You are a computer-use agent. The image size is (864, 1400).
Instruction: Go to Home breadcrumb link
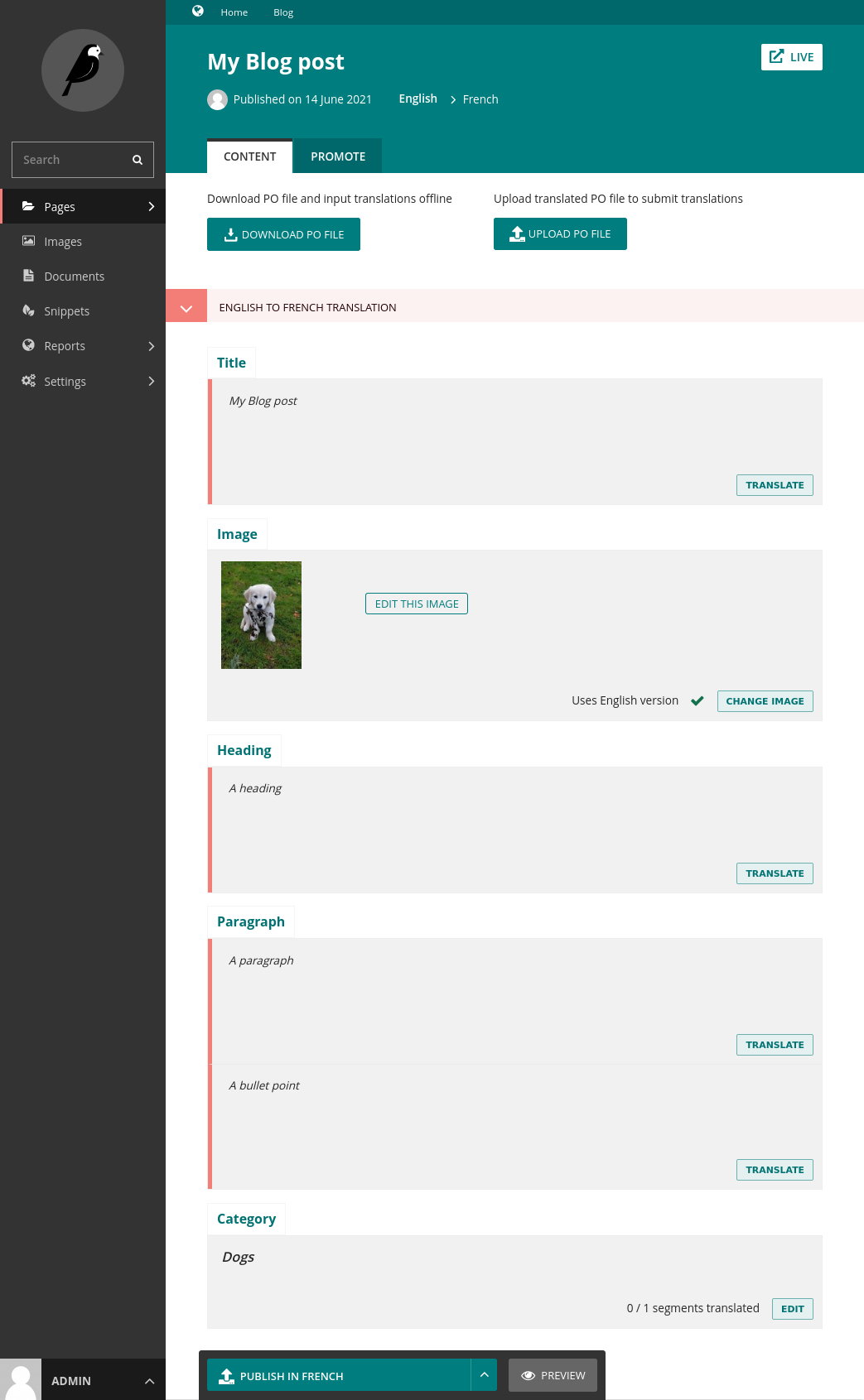pyautogui.click(x=234, y=12)
